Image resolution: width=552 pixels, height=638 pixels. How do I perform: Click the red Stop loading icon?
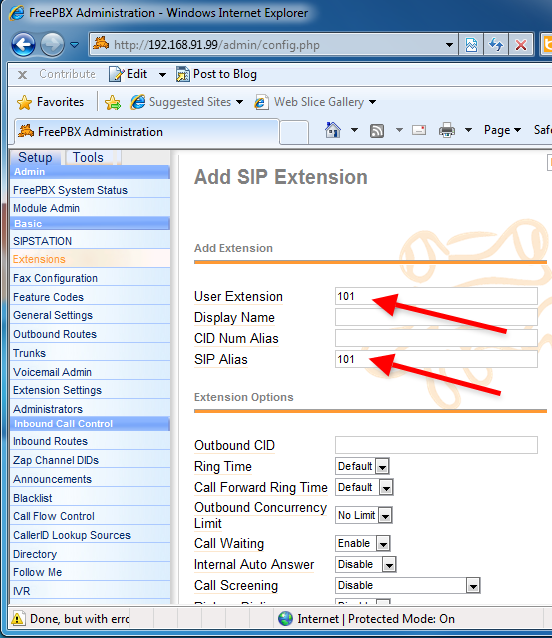(521, 44)
